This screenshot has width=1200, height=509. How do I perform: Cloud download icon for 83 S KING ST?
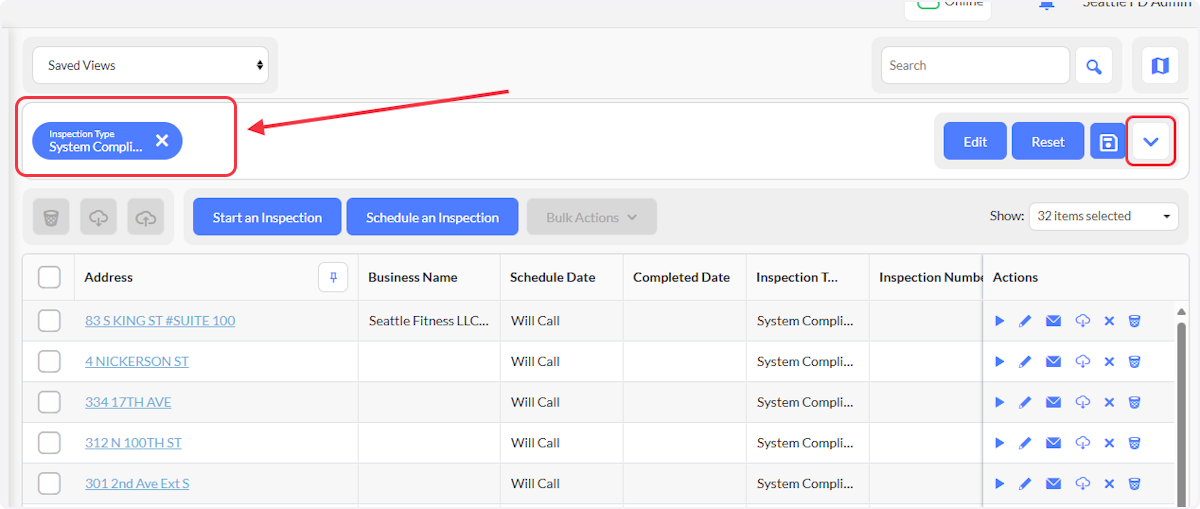point(1082,321)
